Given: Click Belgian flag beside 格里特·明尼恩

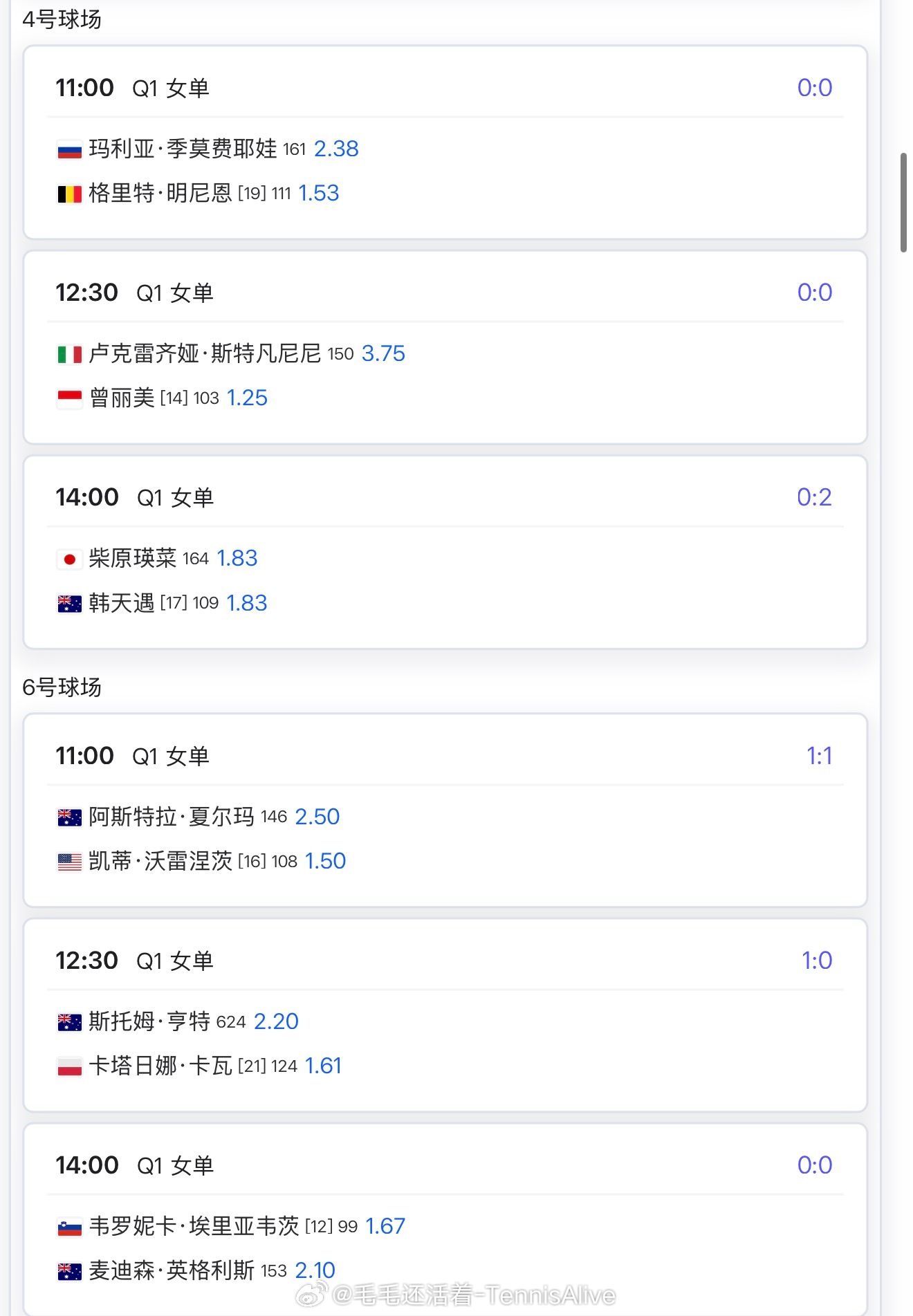Looking at the screenshot, I should pyautogui.click(x=69, y=194).
